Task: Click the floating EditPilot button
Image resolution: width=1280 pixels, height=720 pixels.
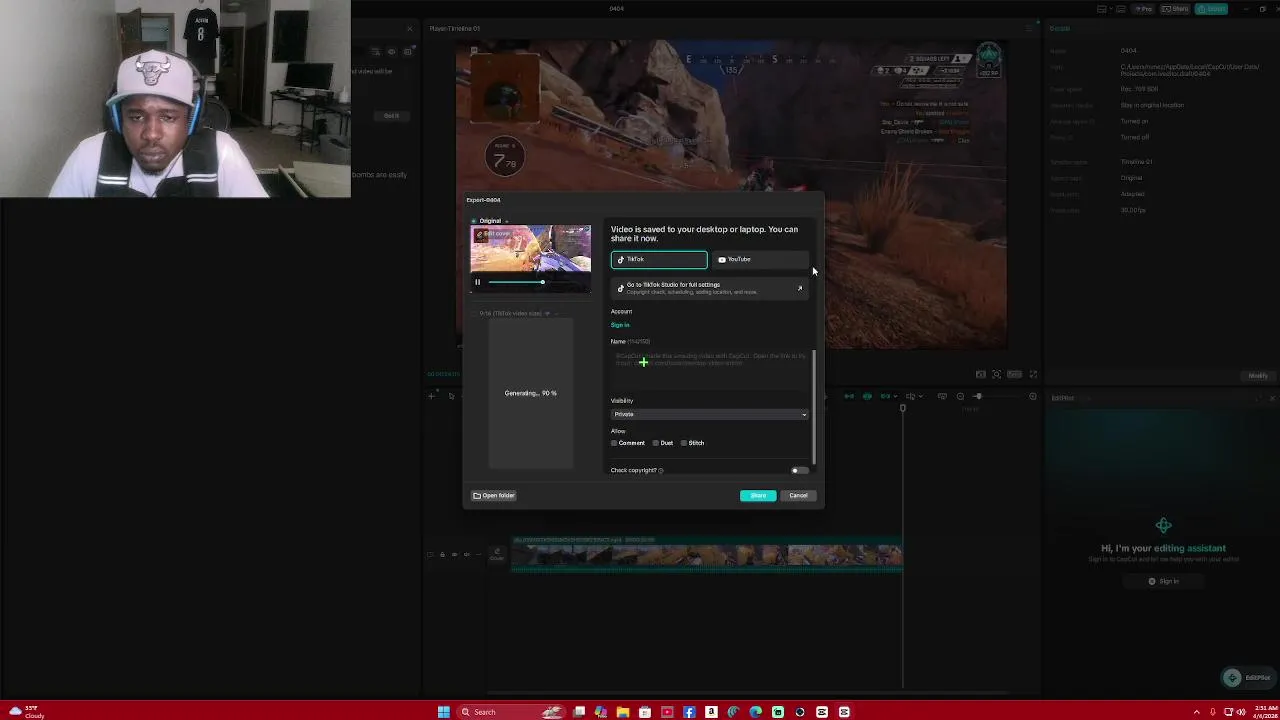Action: pyautogui.click(x=1248, y=677)
